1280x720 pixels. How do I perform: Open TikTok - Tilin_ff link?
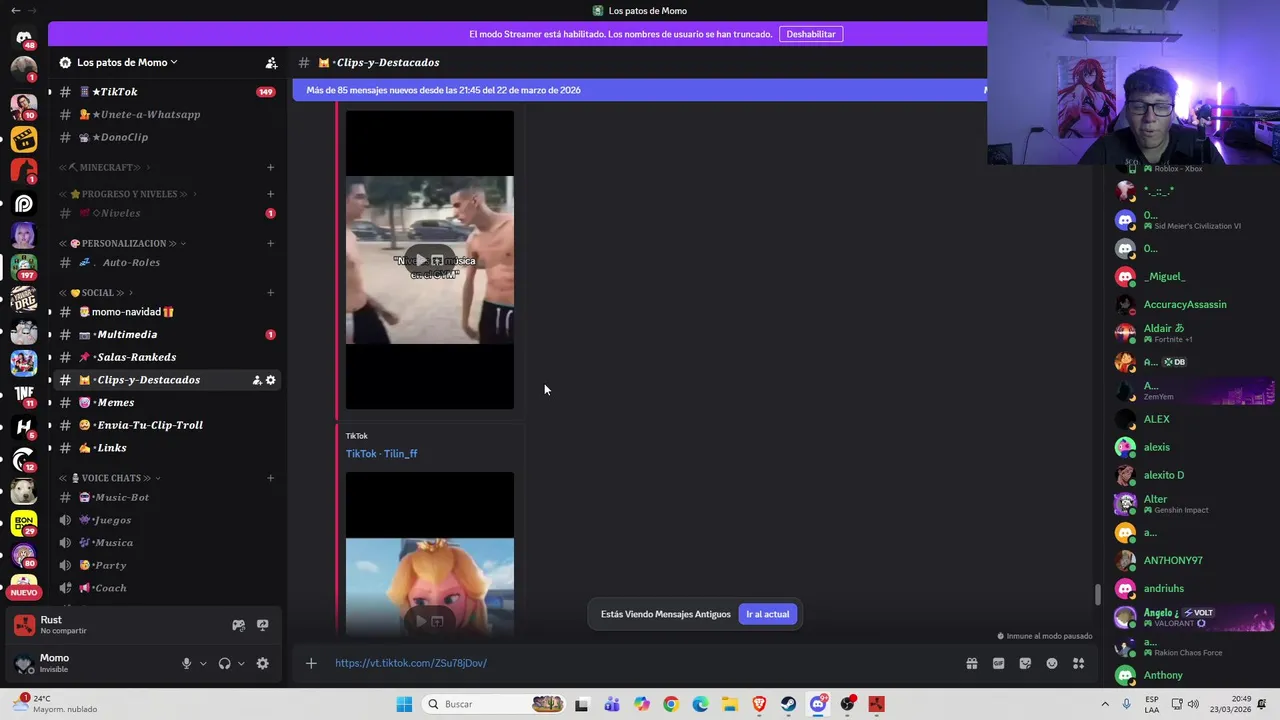pos(381,454)
